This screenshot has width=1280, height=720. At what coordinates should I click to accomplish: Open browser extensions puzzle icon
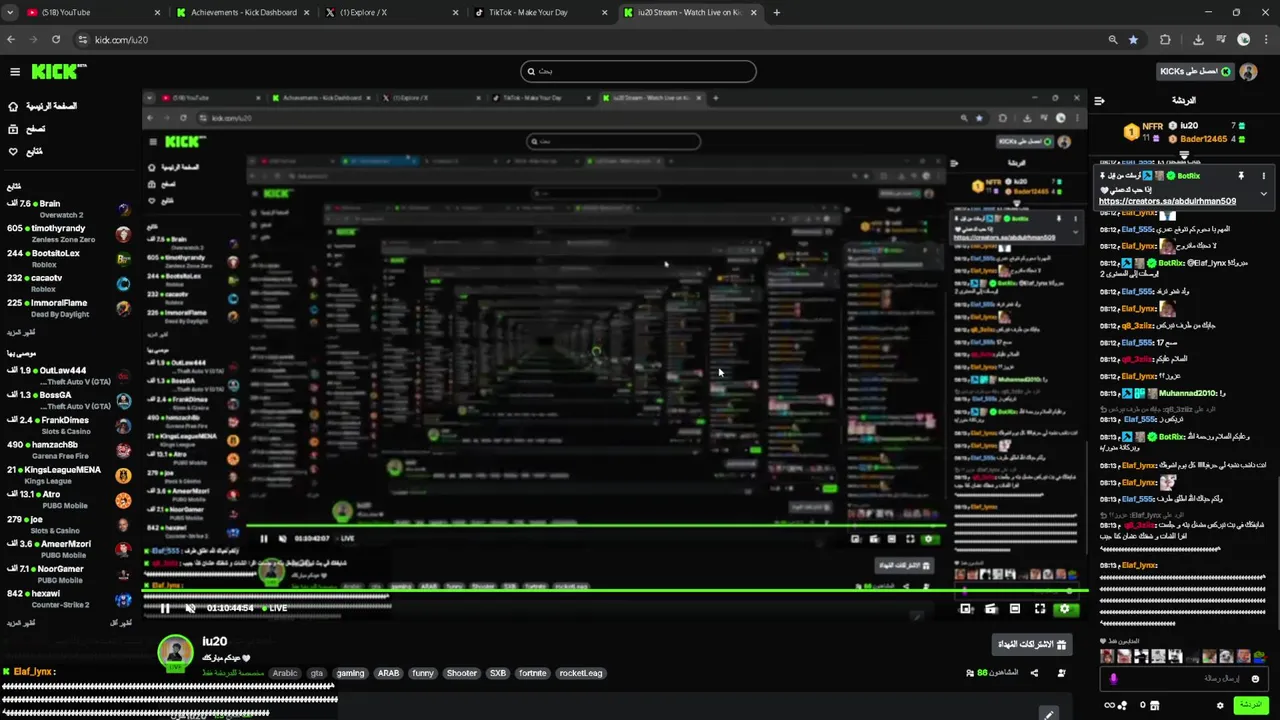pyautogui.click(x=1165, y=39)
